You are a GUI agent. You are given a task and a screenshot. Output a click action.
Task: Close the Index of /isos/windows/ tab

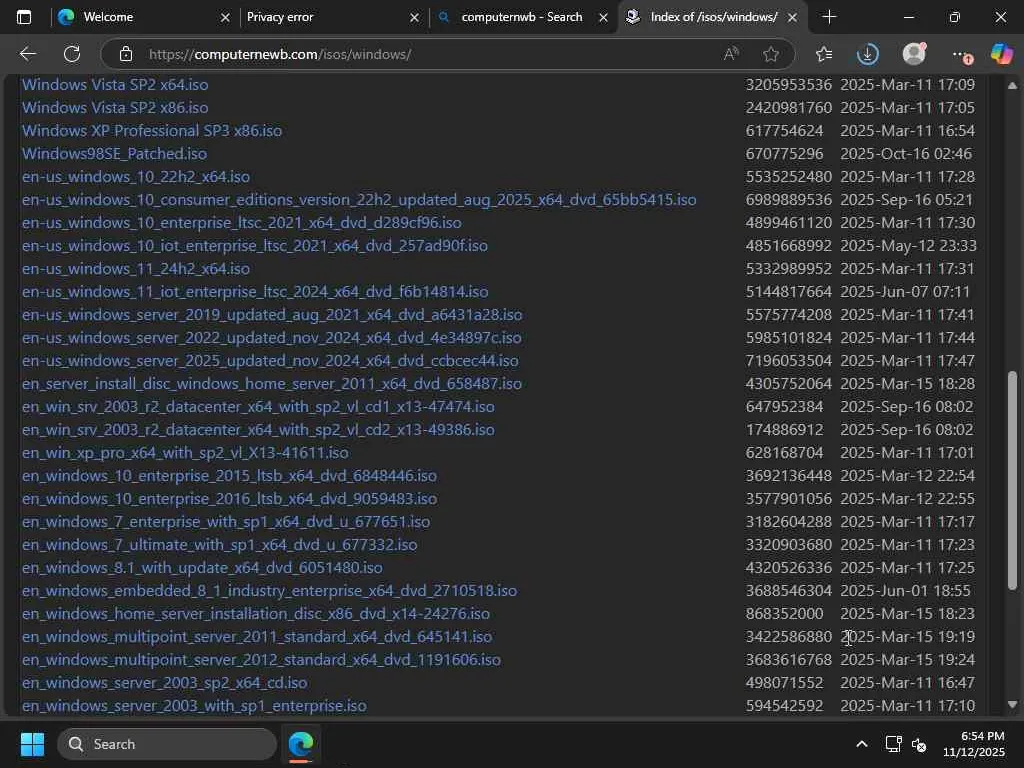[x=792, y=18]
